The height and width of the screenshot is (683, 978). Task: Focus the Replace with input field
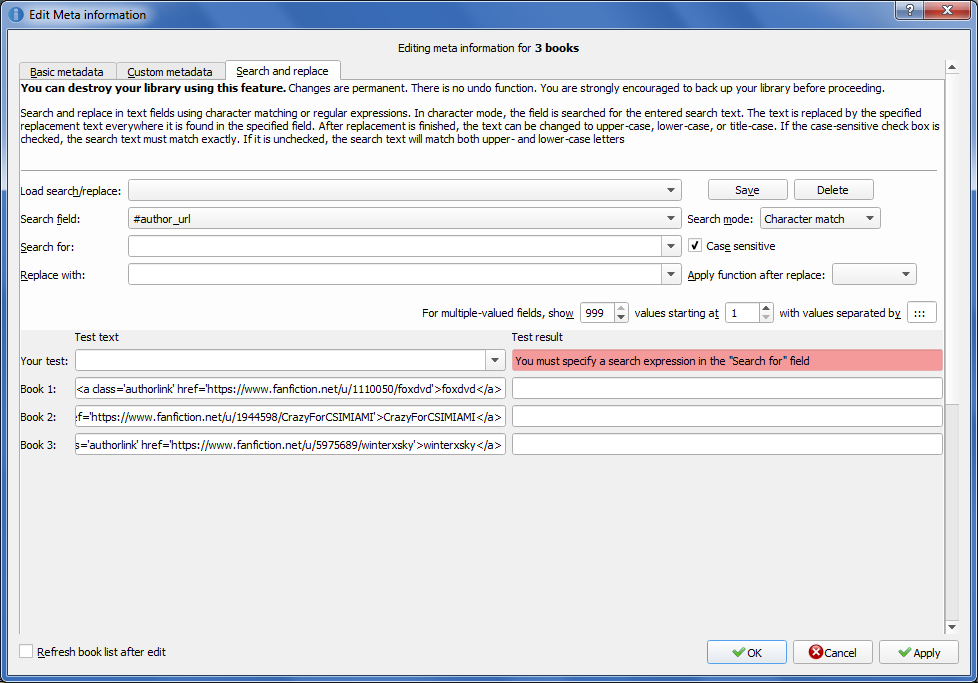tap(395, 274)
